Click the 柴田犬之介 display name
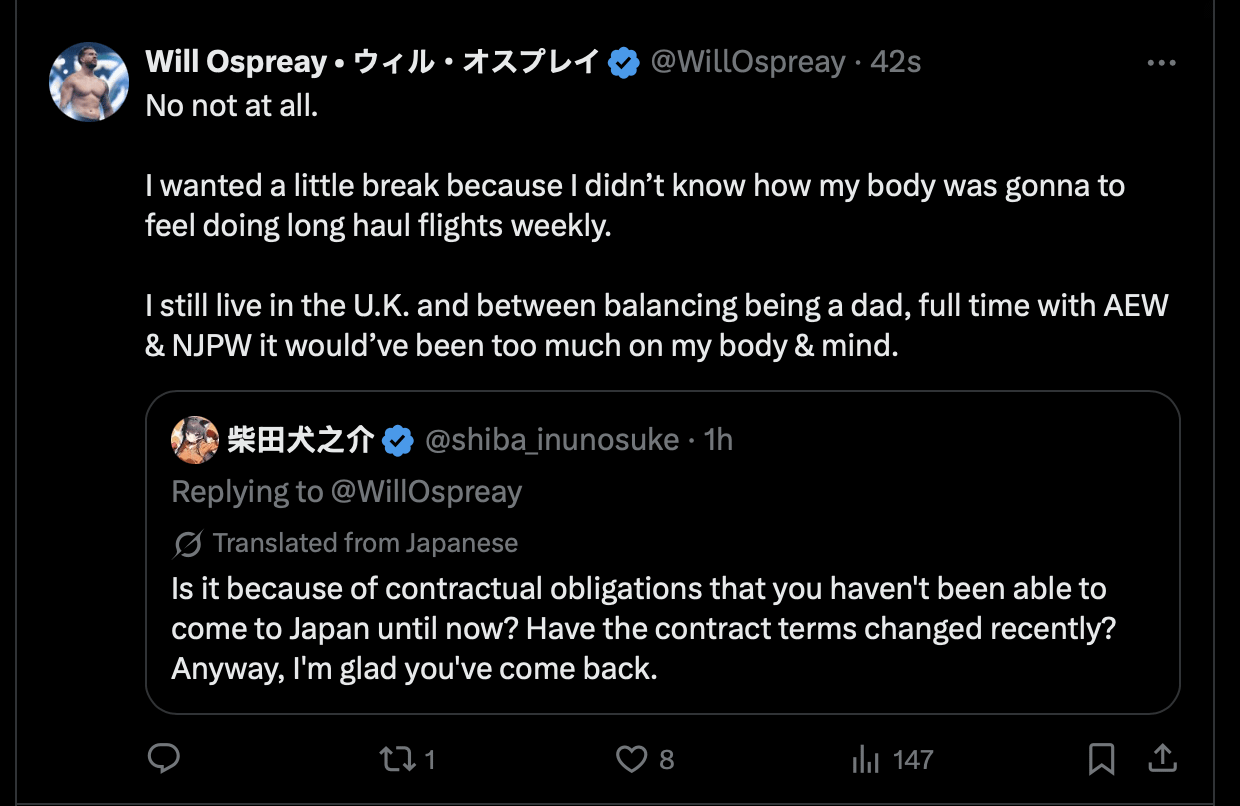 pyautogui.click(x=300, y=440)
